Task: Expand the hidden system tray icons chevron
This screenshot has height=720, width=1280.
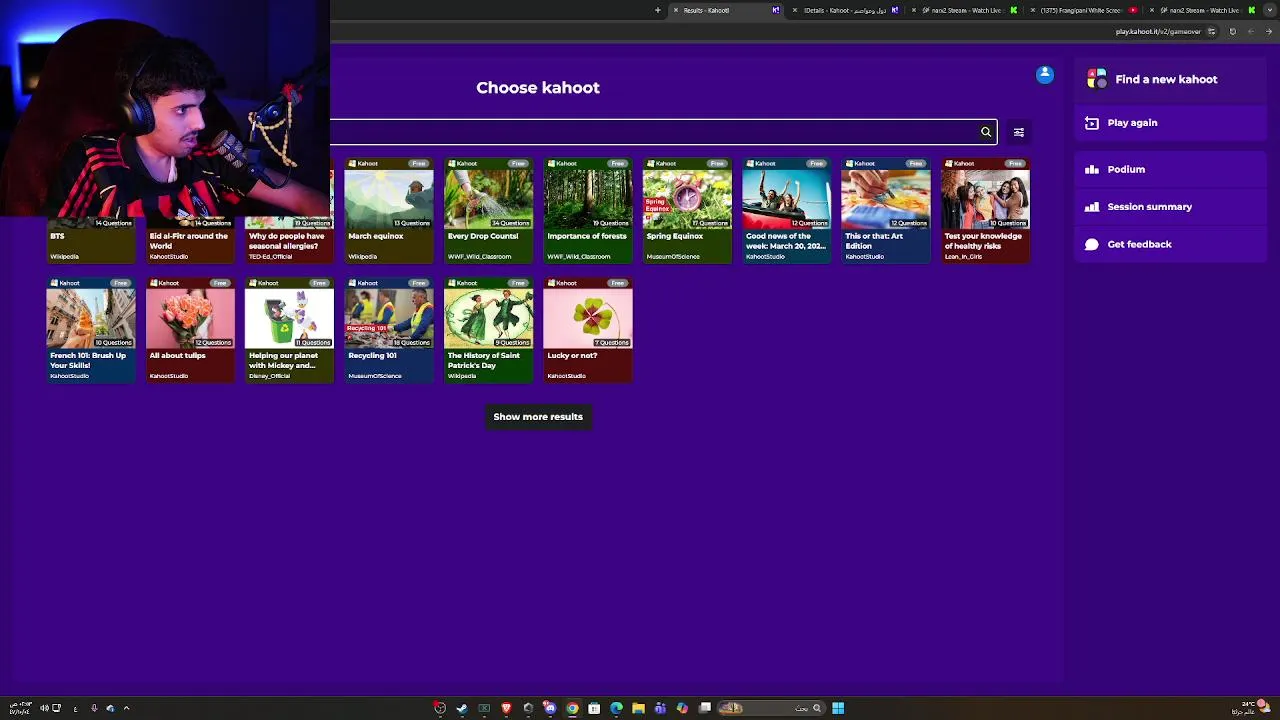Action: coord(126,708)
